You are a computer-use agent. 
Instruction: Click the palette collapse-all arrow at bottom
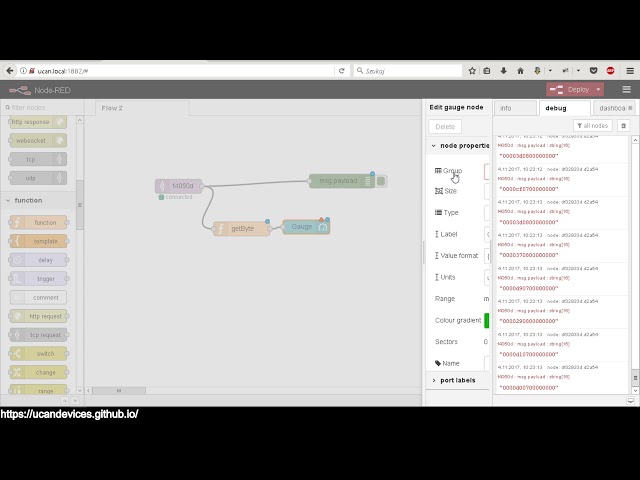(x=64, y=401)
